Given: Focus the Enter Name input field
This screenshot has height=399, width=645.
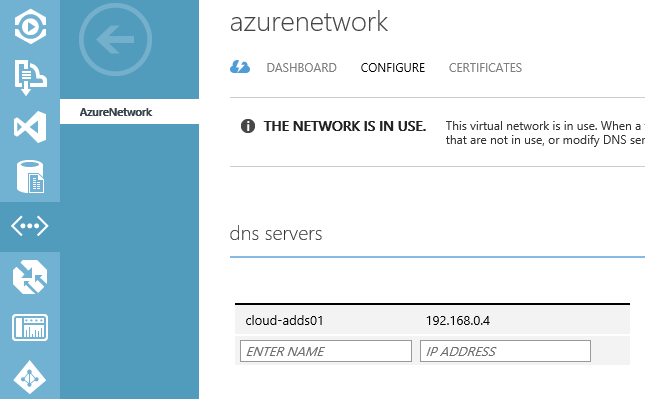Looking at the screenshot, I should coord(326,351).
